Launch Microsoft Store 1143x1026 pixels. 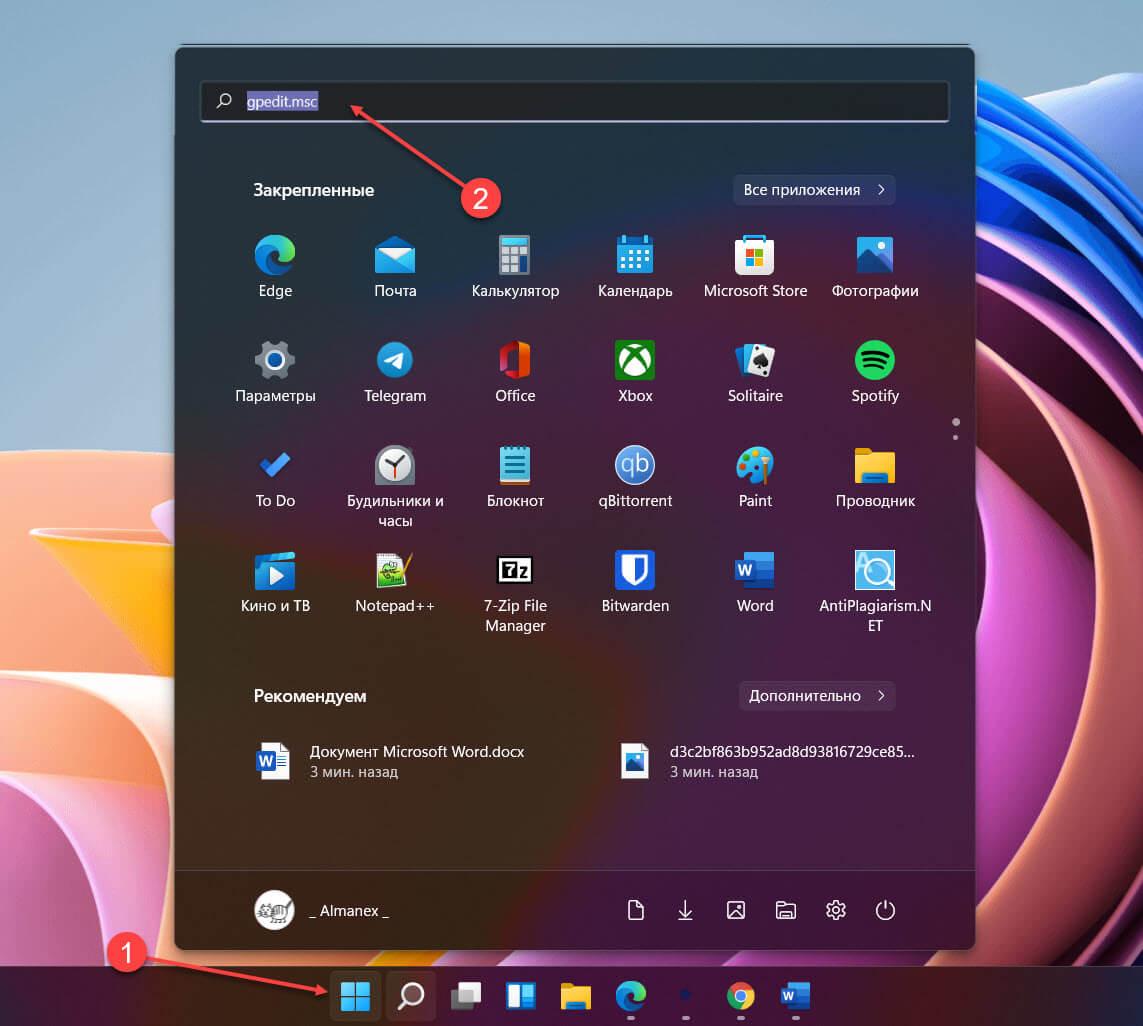[755, 267]
